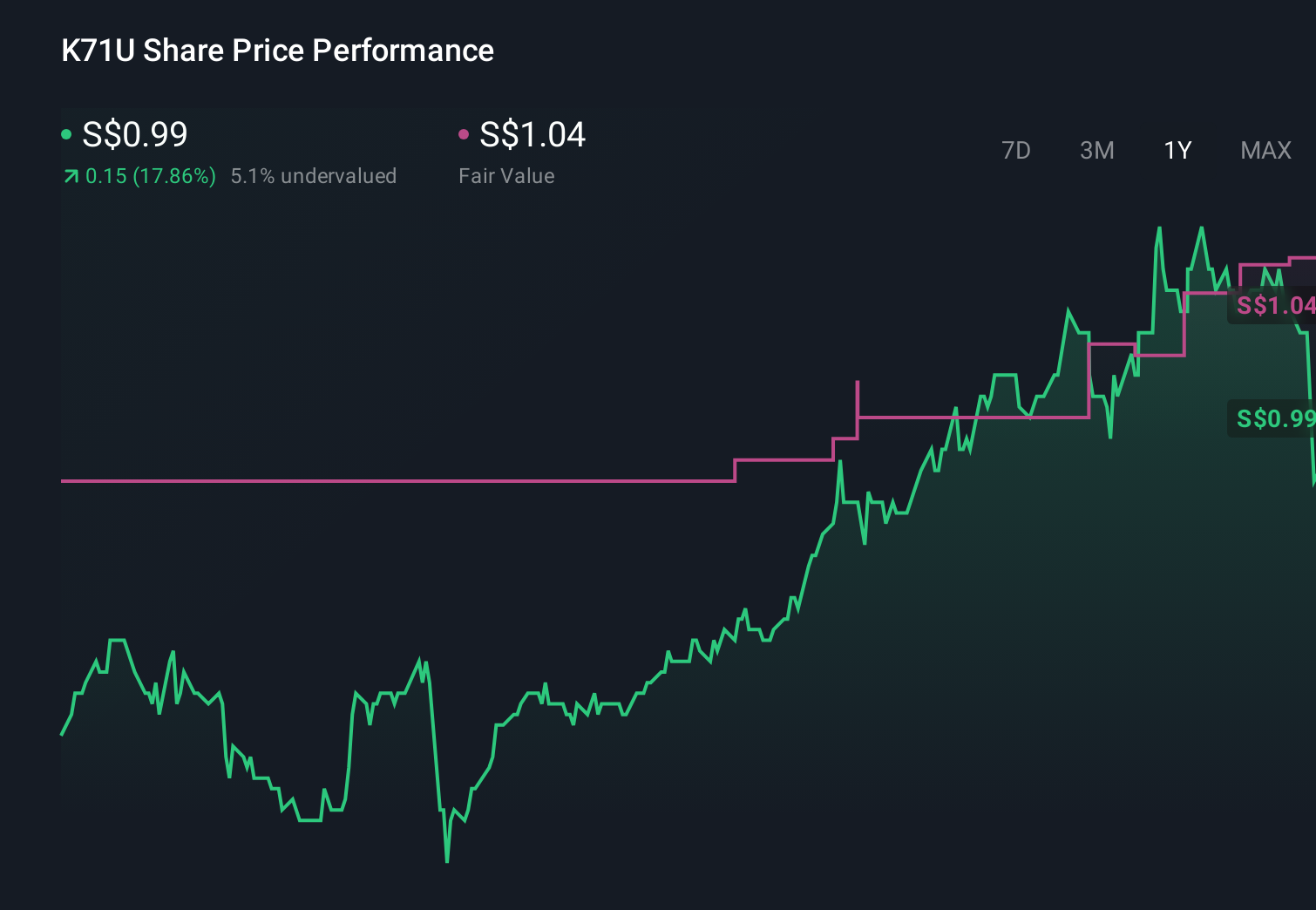1316x910 pixels.
Task: Select the S$1.04 price tag on chart
Action: (x=1275, y=306)
